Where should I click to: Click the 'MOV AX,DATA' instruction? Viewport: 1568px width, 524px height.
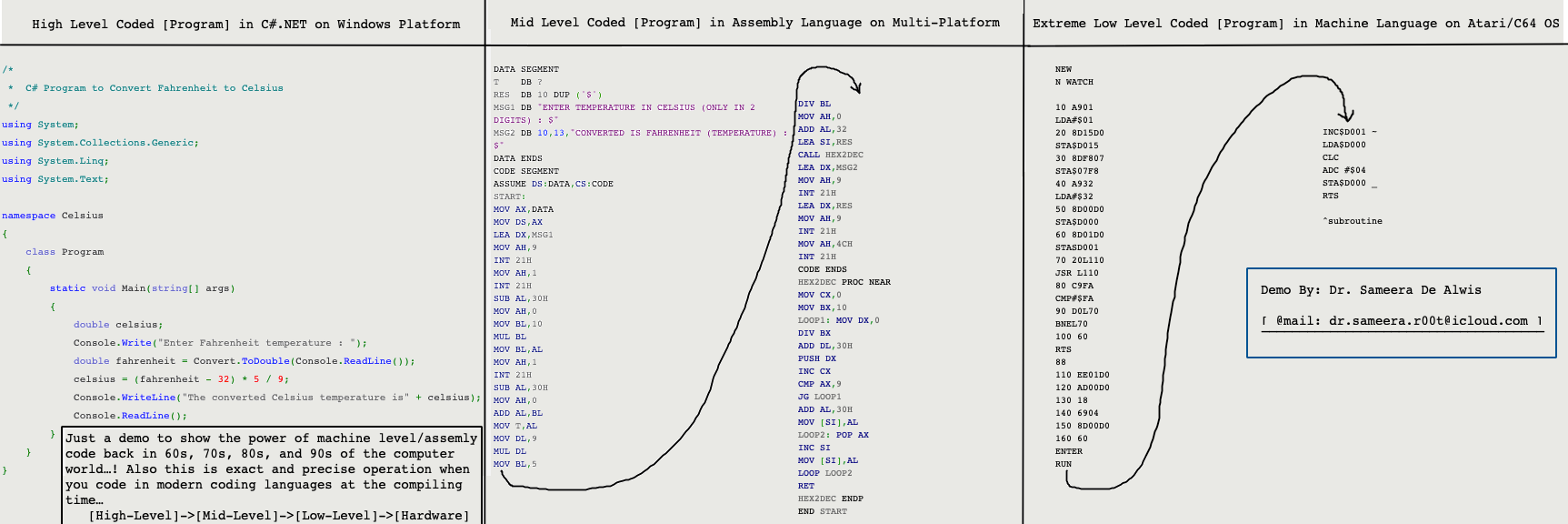524,209
